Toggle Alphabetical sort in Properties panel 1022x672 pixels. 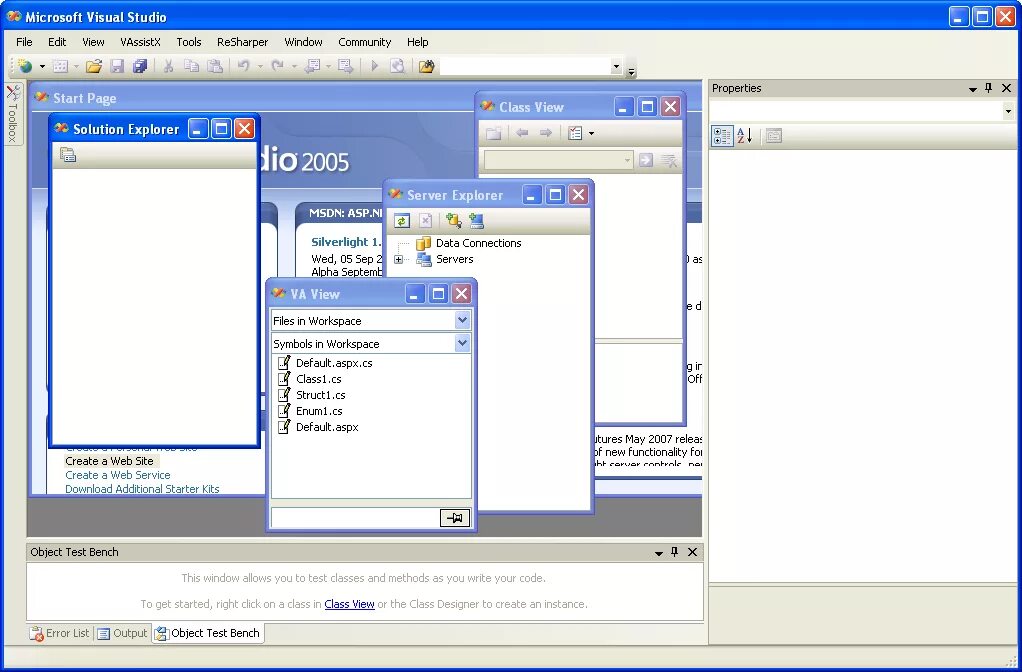click(745, 136)
